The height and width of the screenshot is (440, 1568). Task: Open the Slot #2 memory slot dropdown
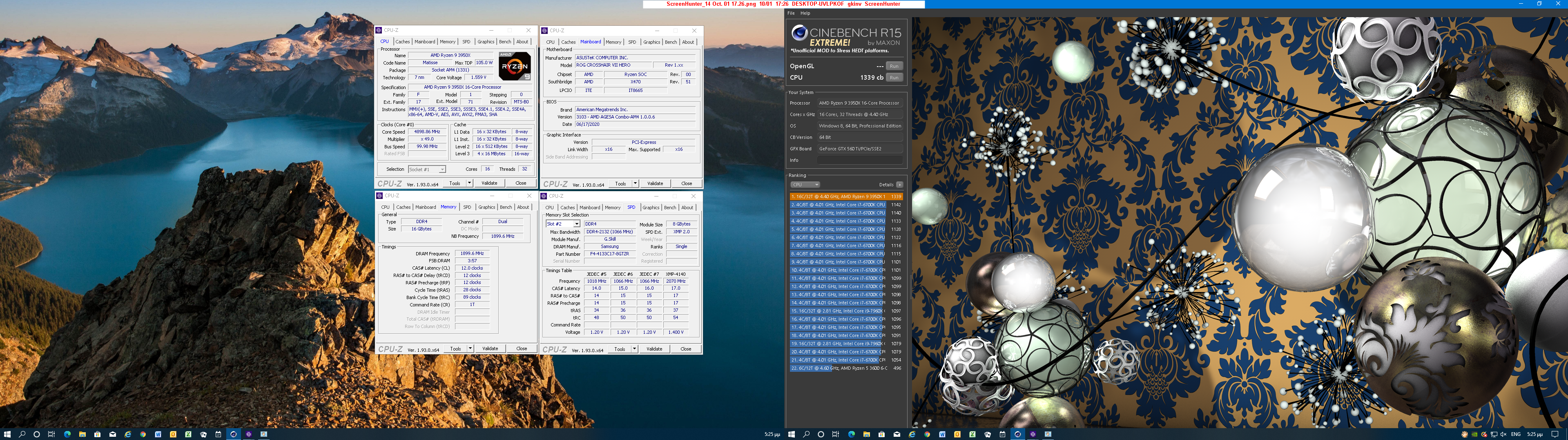[562, 224]
